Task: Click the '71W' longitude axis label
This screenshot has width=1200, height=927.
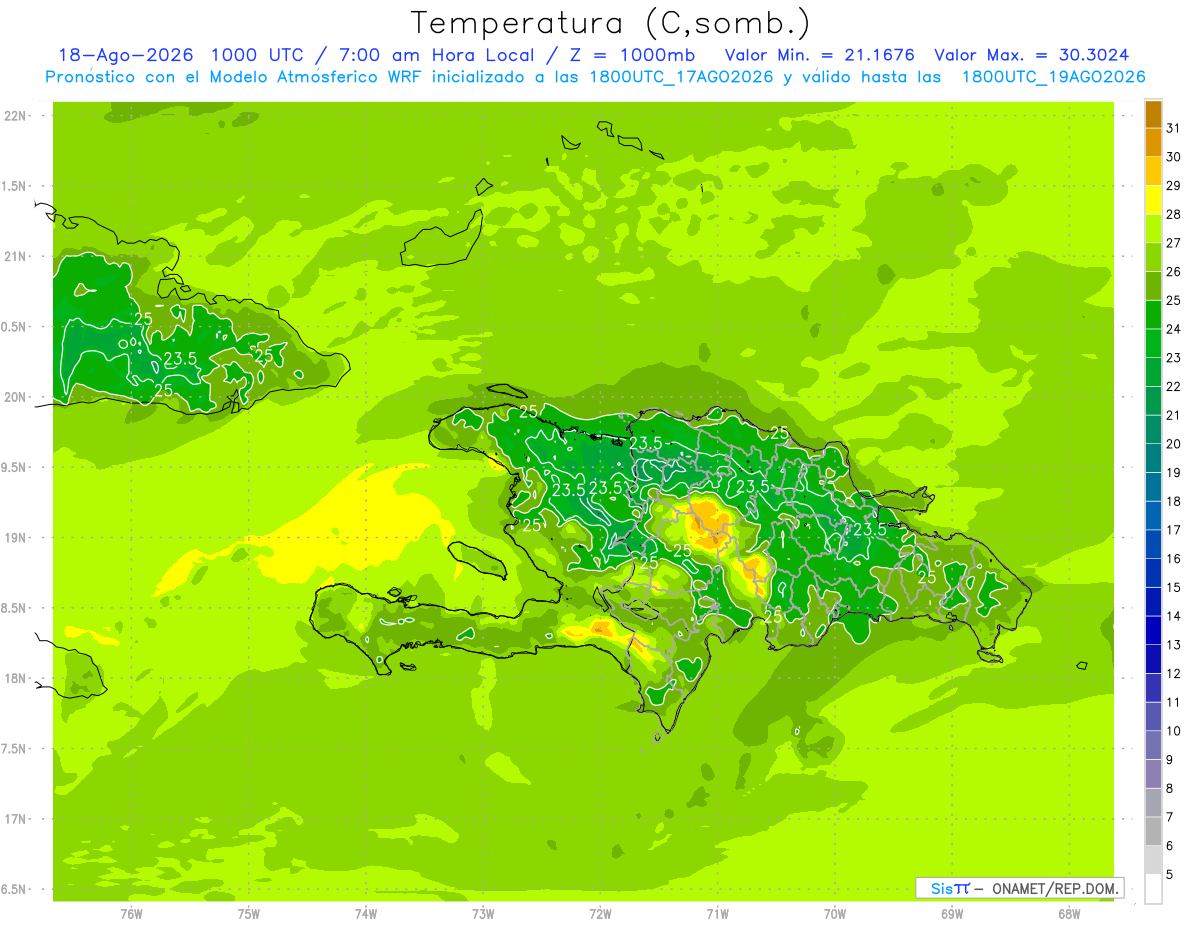Action: tap(717, 913)
